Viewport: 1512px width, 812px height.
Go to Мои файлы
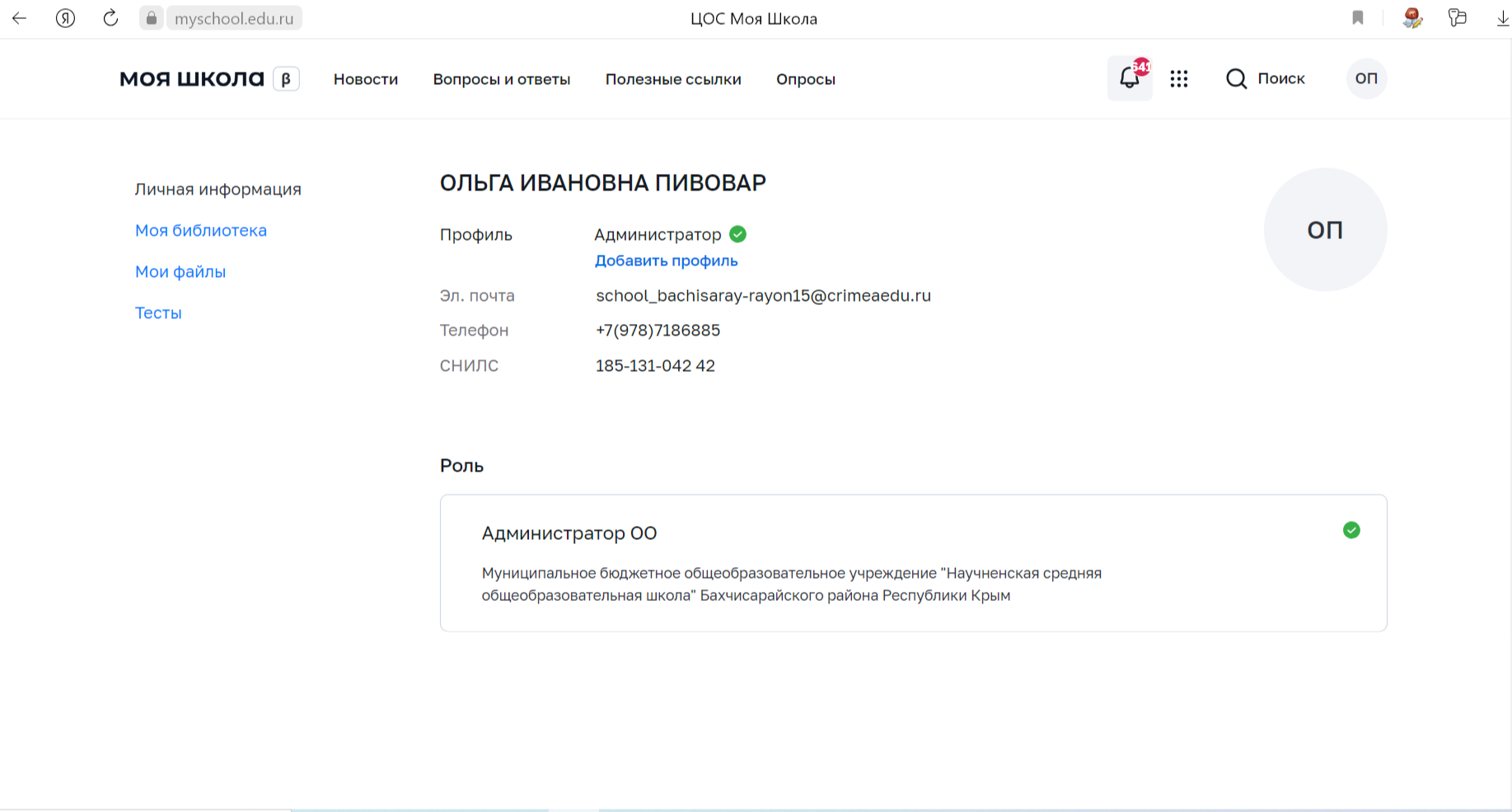(x=180, y=271)
